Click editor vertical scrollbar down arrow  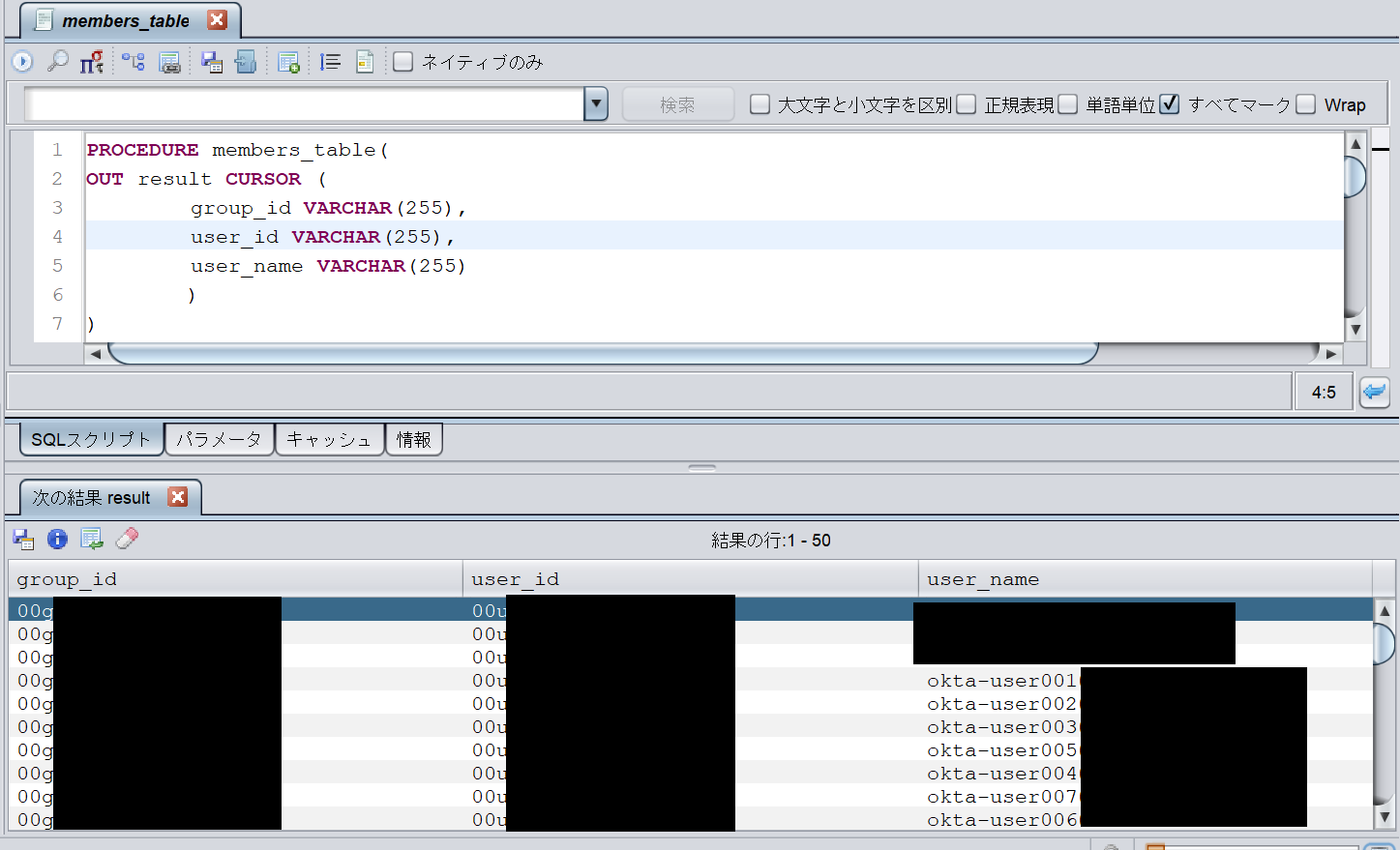point(1355,330)
